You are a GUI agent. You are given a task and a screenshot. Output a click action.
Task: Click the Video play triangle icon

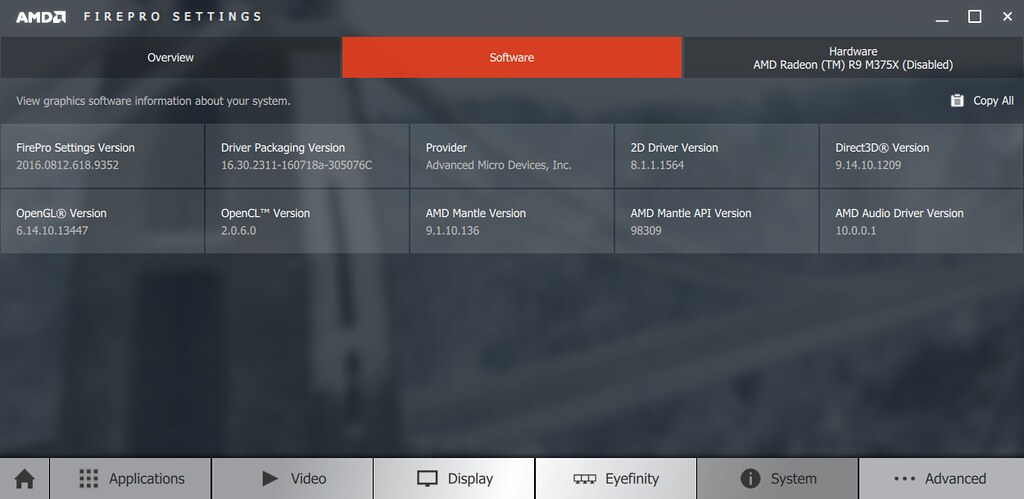tap(270, 479)
